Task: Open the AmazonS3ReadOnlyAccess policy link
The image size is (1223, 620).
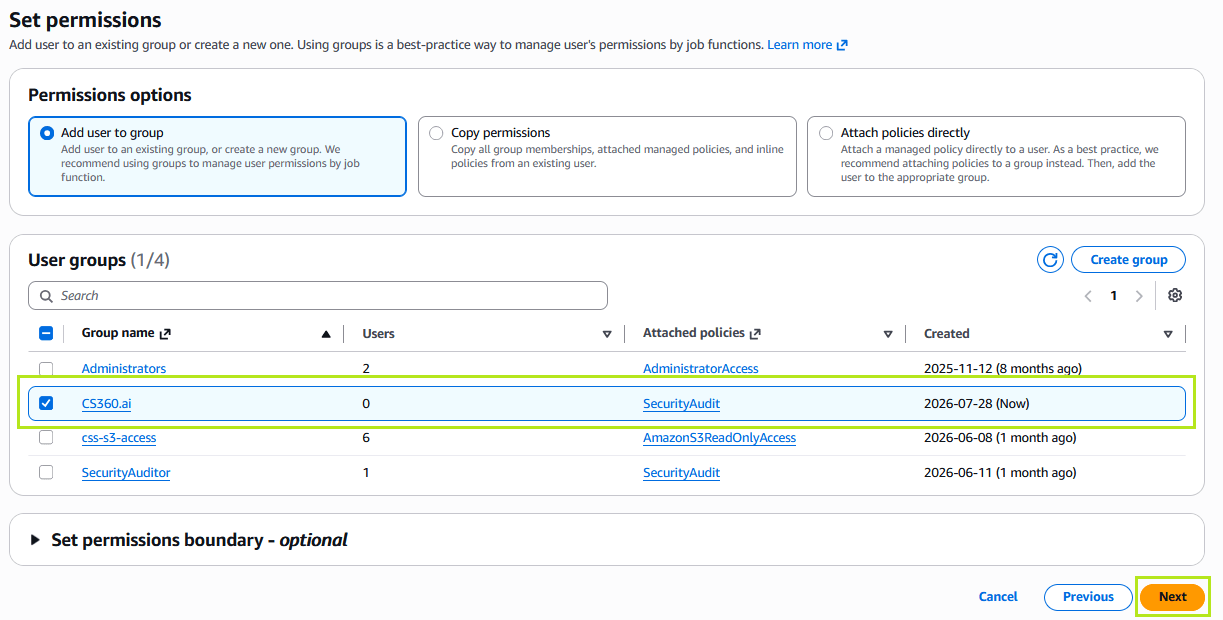Action: click(719, 438)
